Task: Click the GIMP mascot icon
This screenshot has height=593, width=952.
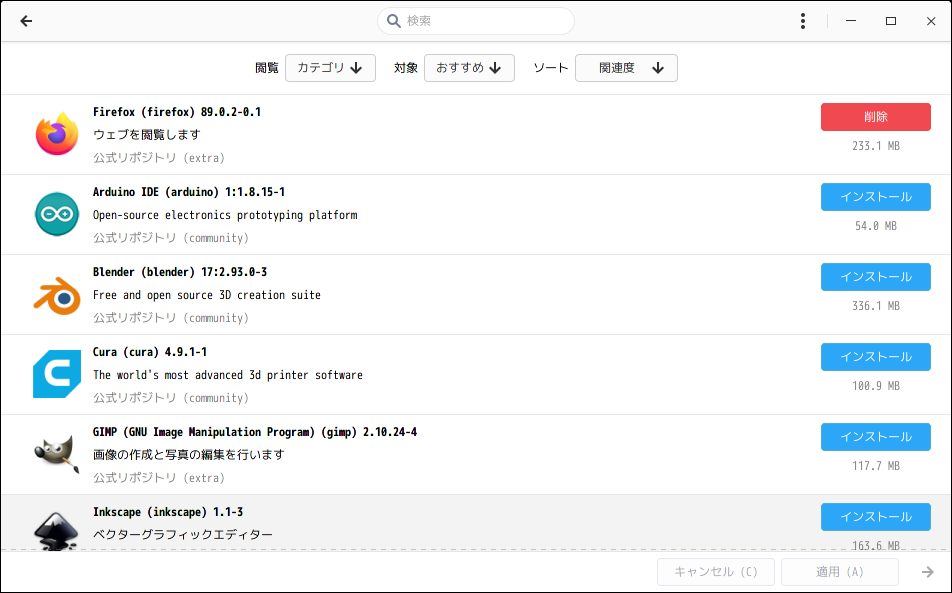Action: pos(57,453)
